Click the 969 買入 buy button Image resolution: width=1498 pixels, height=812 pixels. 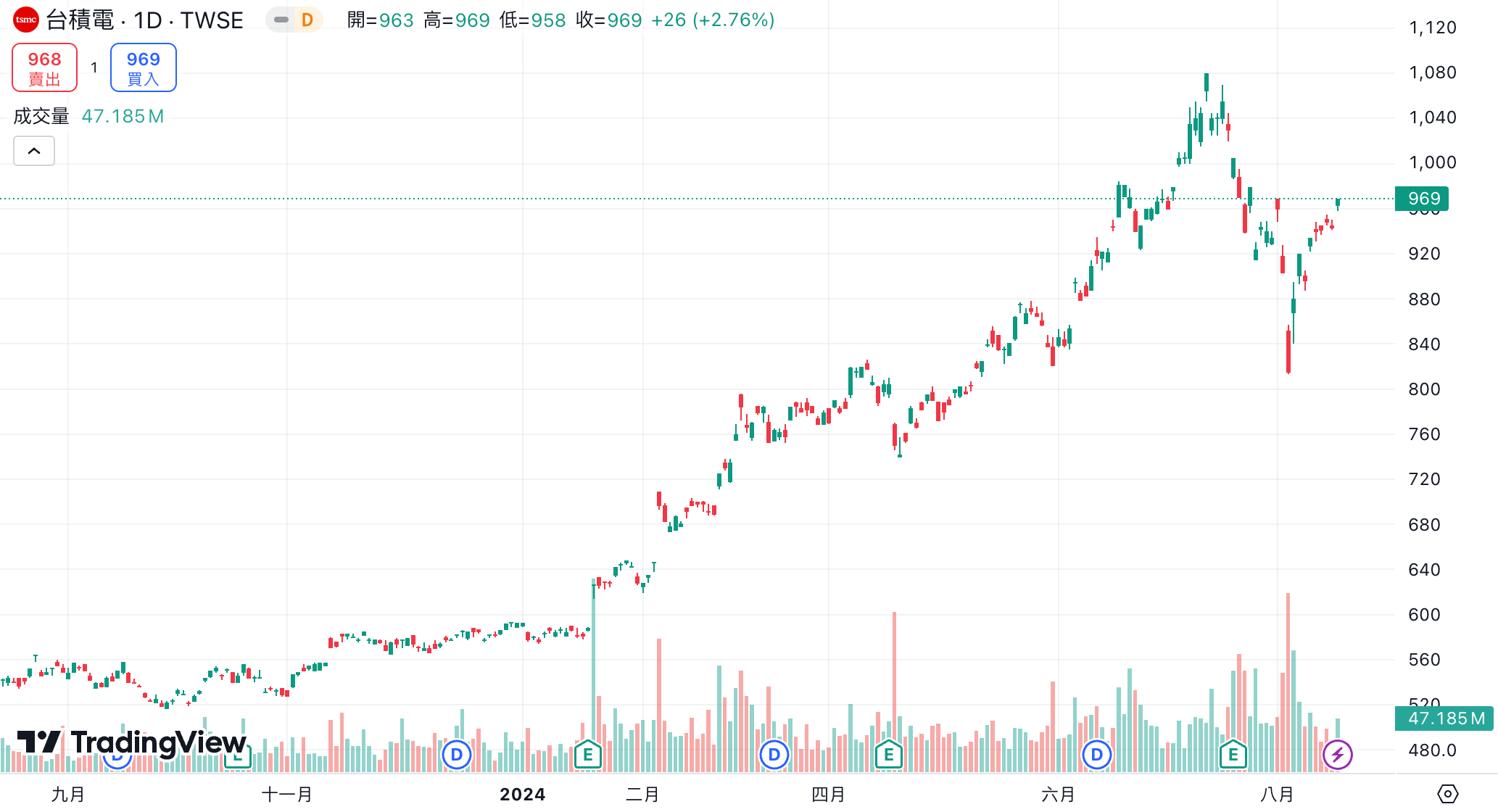coord(144,67)
